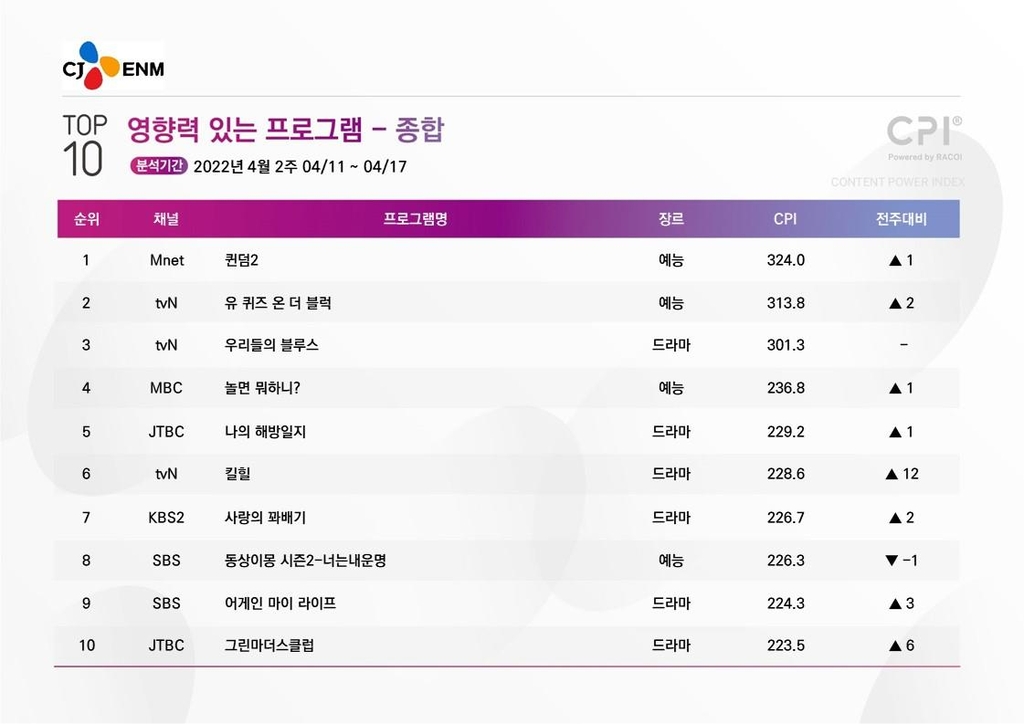
Task: Open the 유 퀴즈 온 더 블럭 program
Action: point(278,303)
